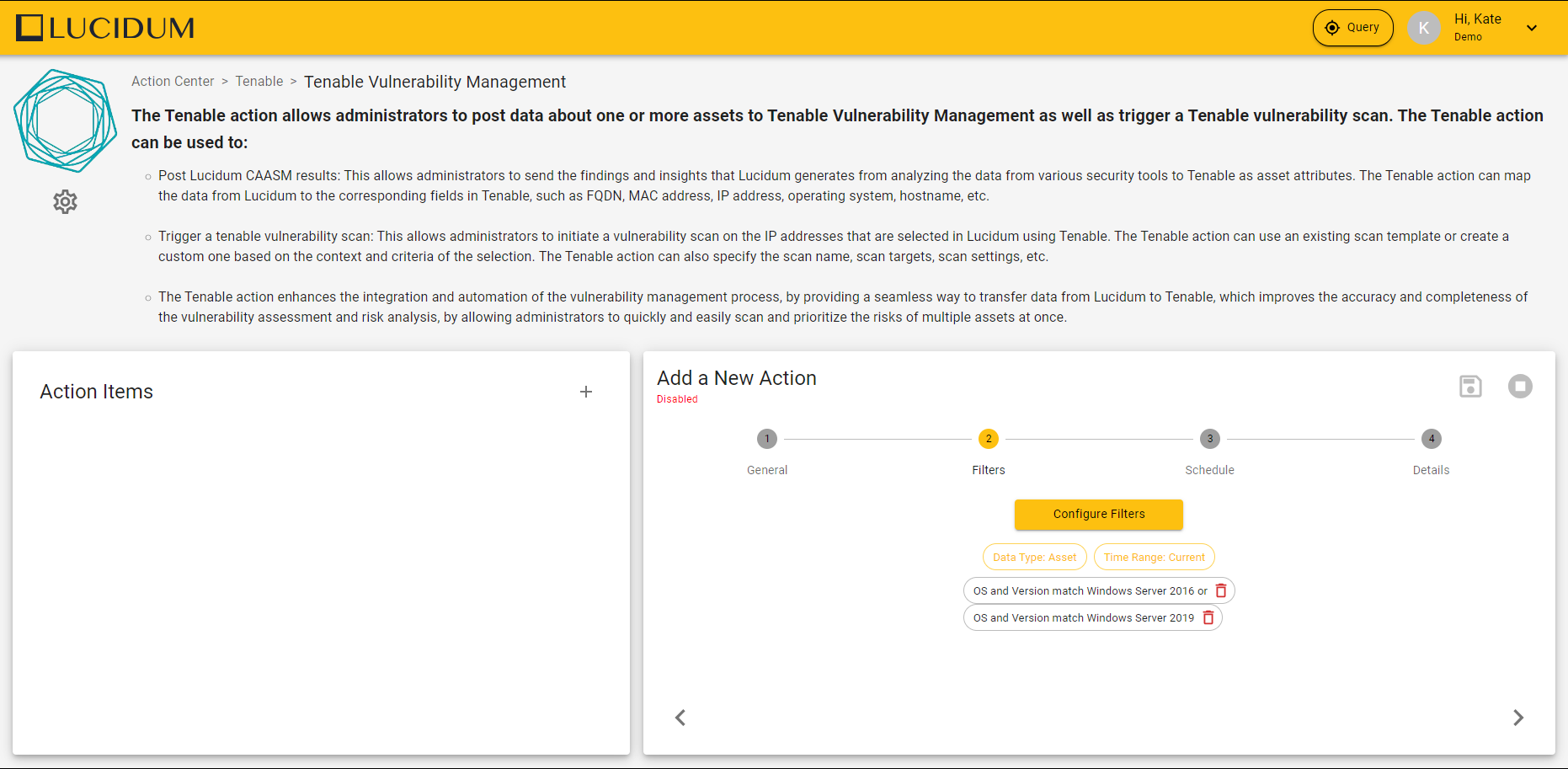Open step 4 Details

coord(1432,439)
